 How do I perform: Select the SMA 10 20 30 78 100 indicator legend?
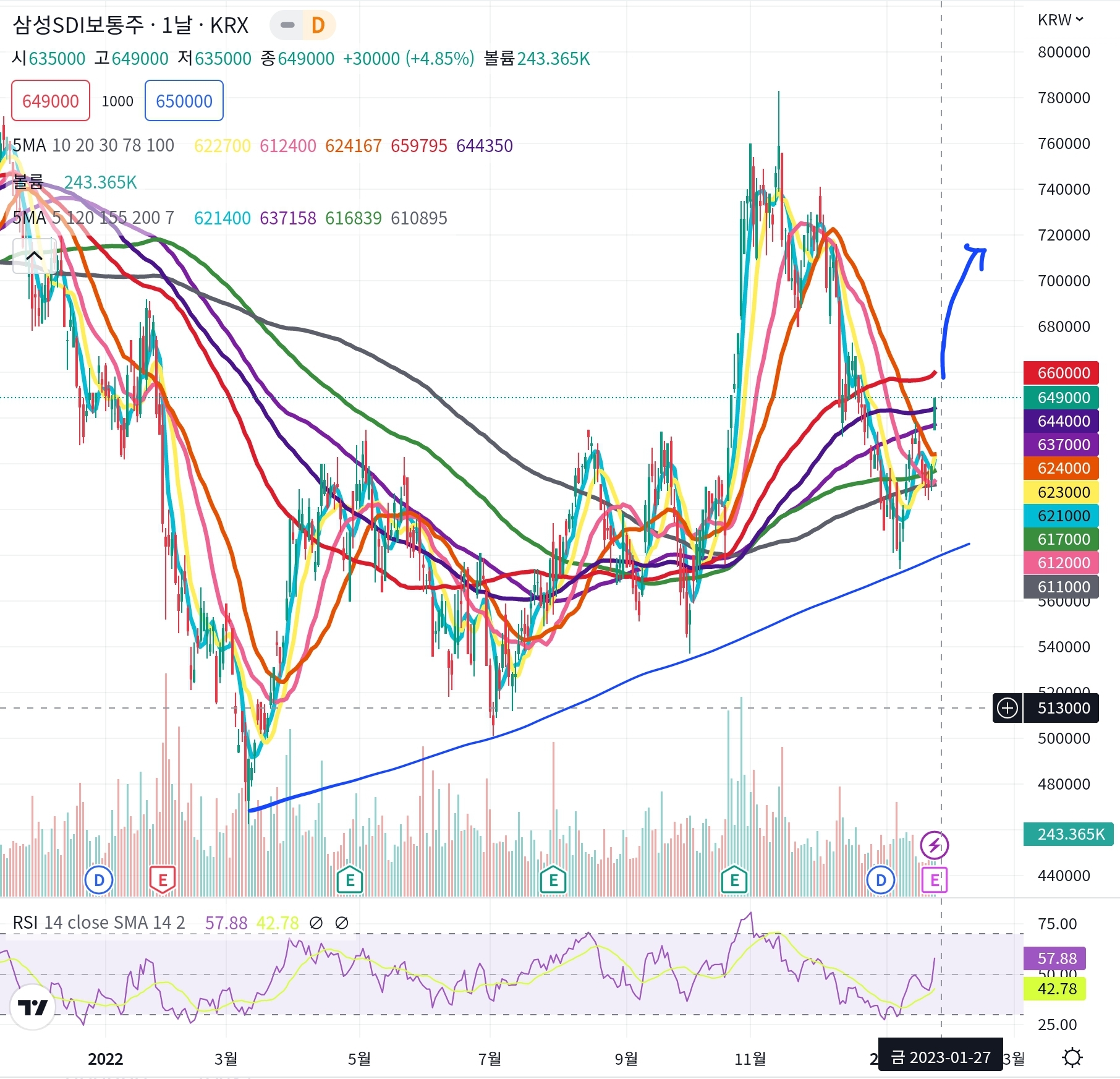pyautogui.click(x=93, y=145)
